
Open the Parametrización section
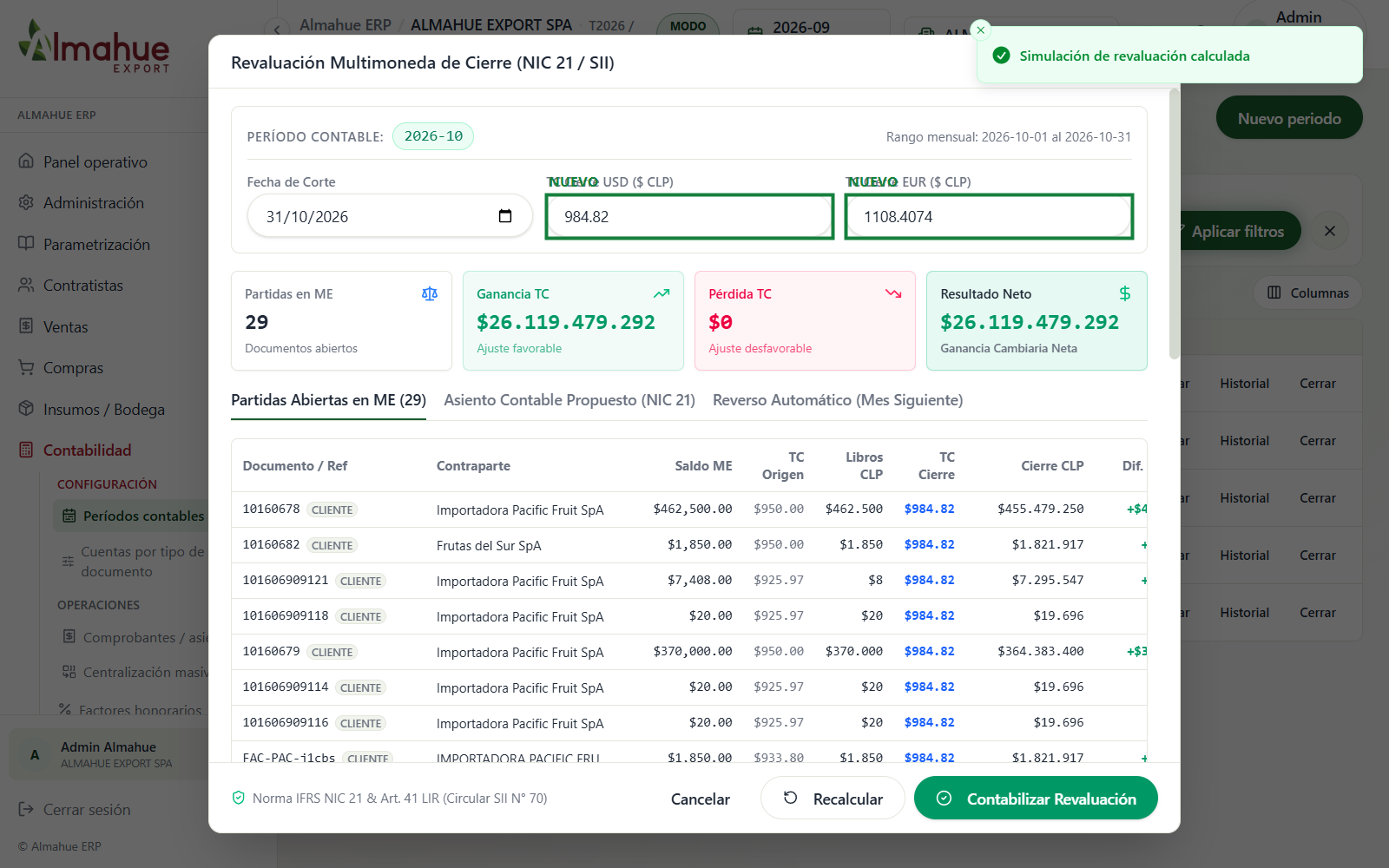[x=96, y=245]
